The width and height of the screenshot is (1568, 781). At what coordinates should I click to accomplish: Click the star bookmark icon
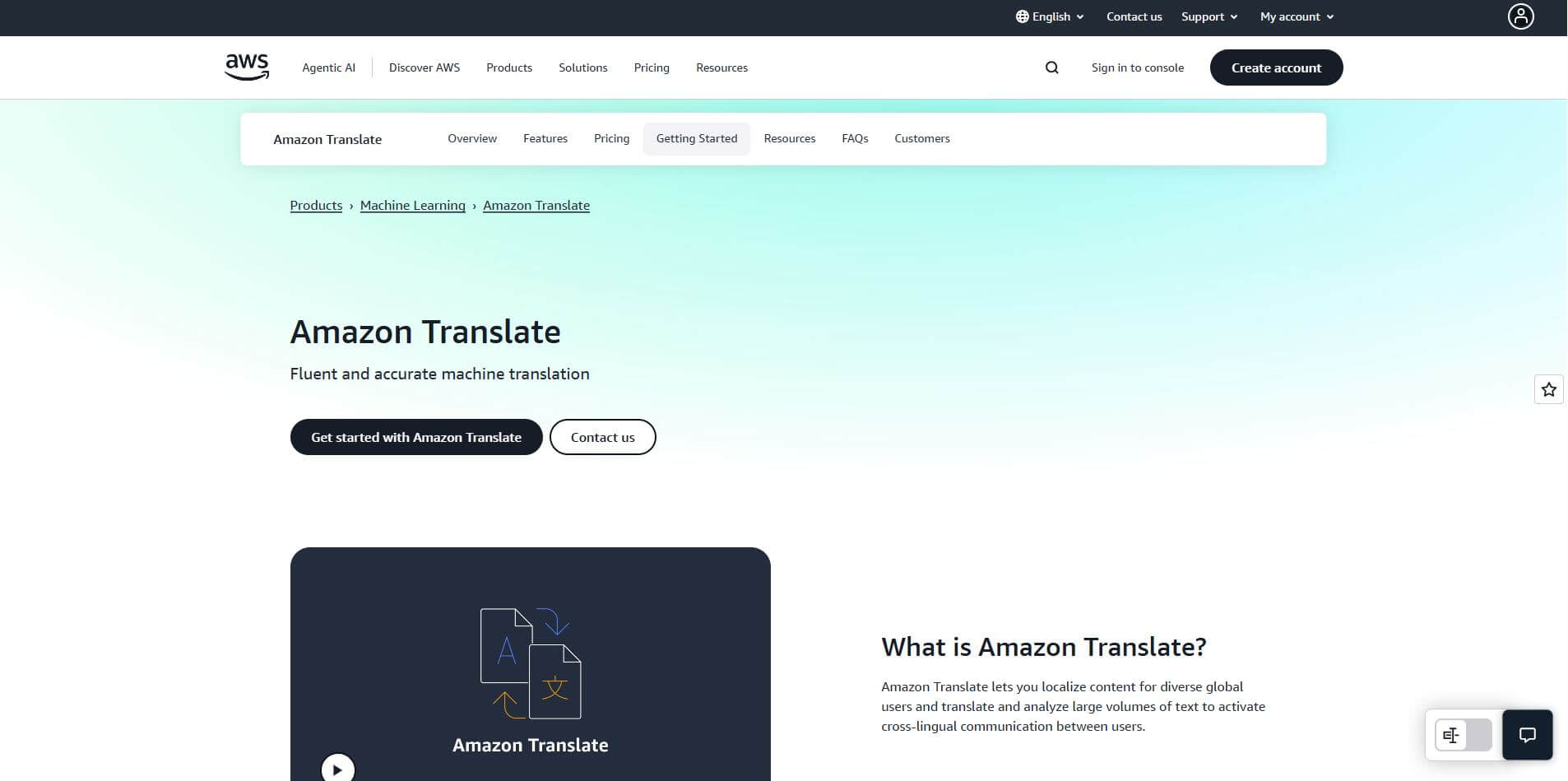tap(1548, 389)
